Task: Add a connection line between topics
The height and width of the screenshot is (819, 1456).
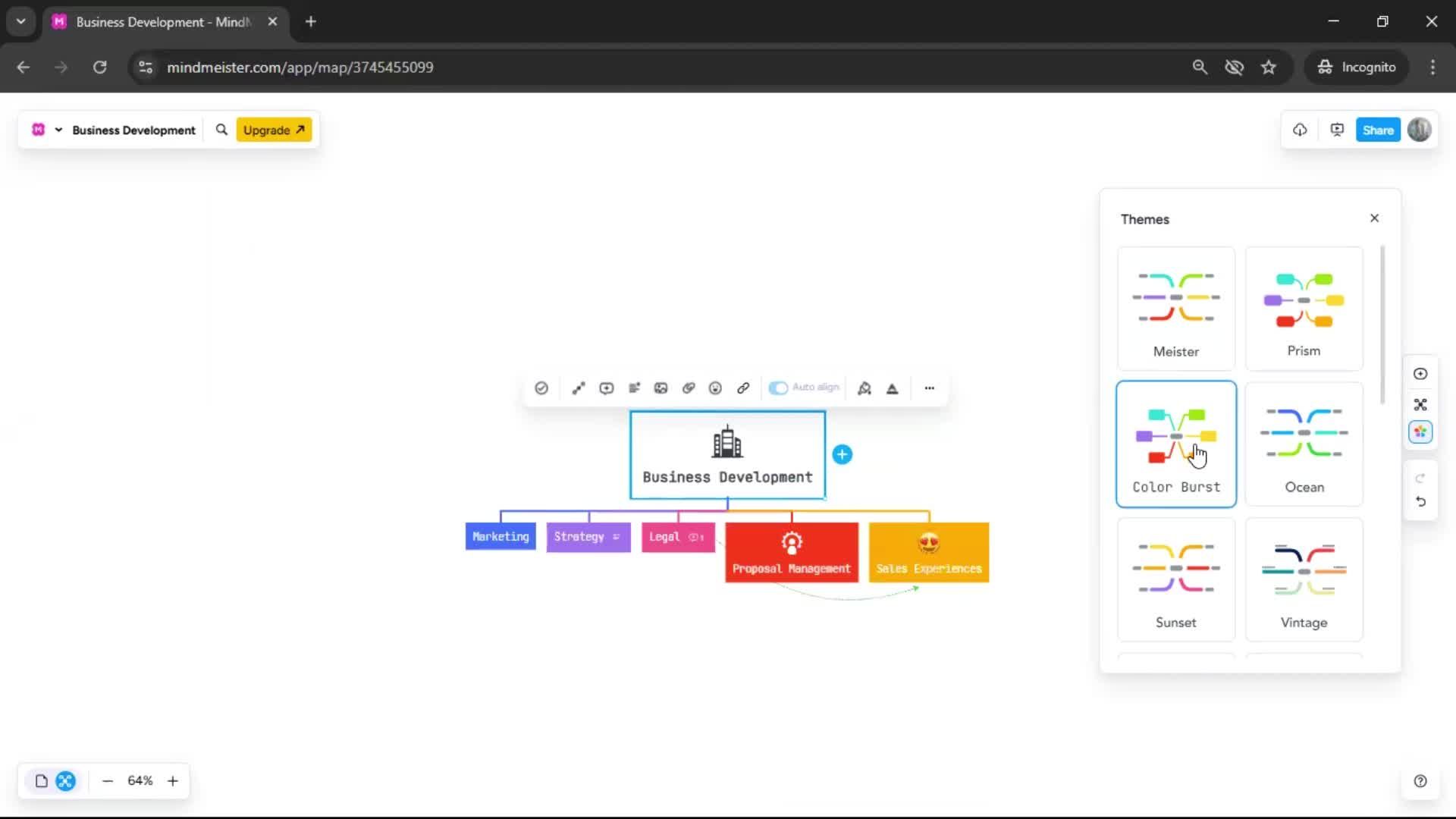Action: tap(579, 388)
